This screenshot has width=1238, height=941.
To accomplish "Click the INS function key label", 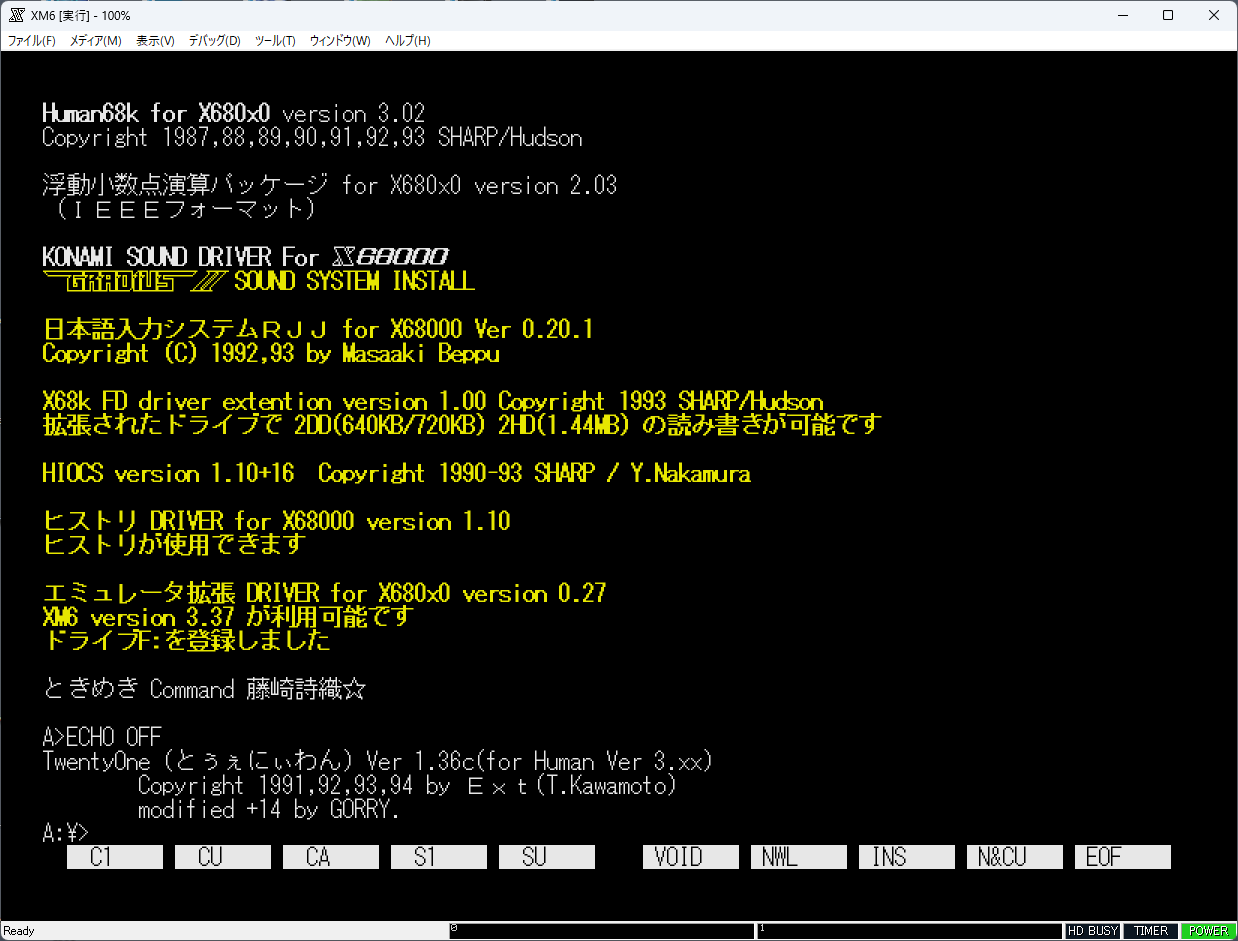I will pyautogui.click(x=906, y=857).
